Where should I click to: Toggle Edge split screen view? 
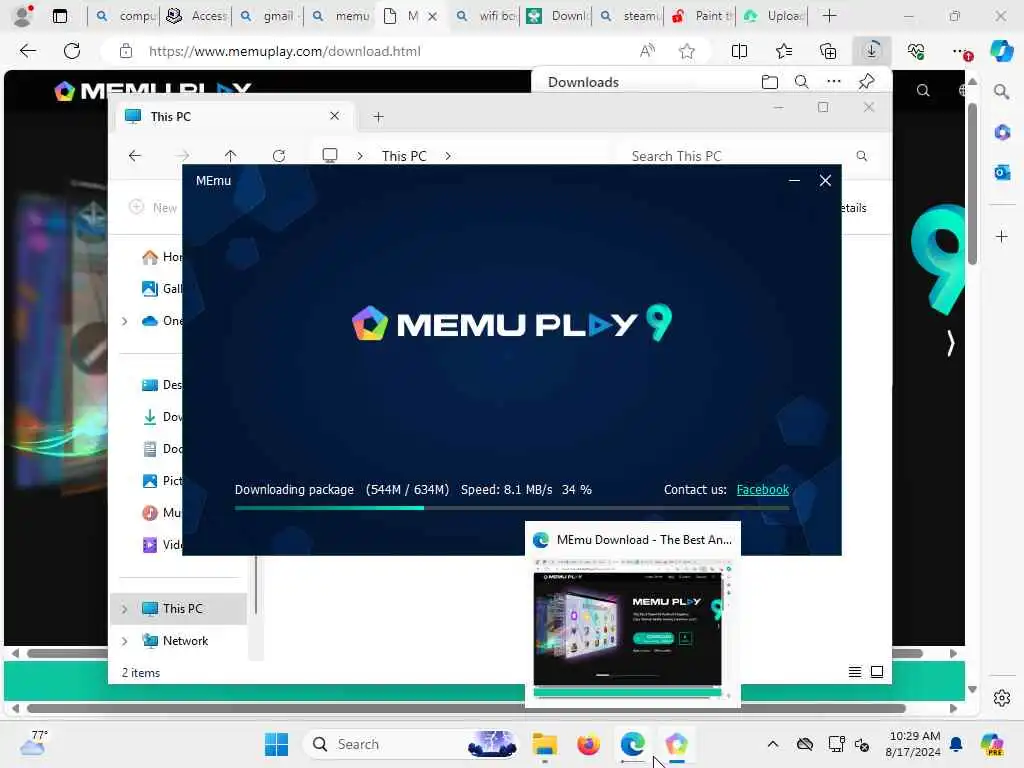[x=739, y=51]
